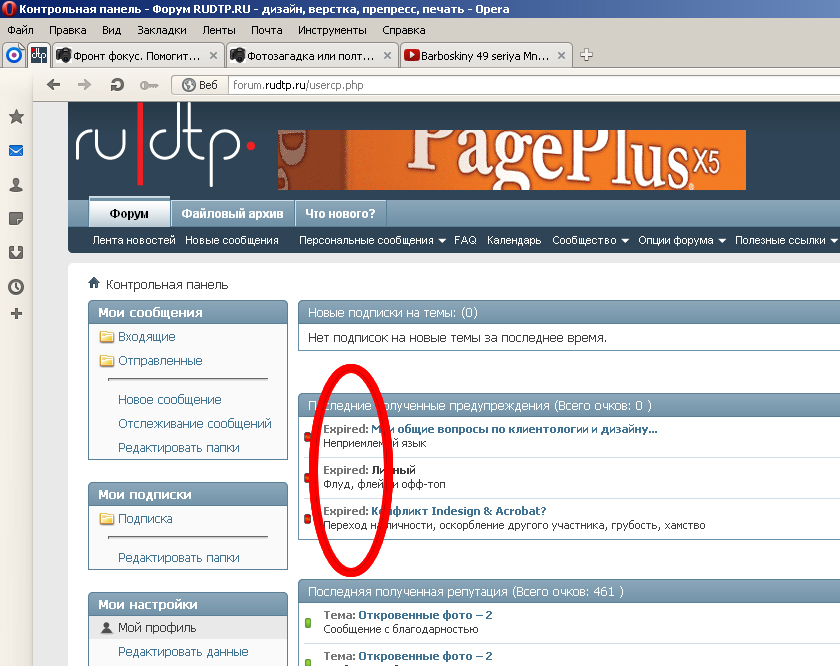Open the Contacts person panel in the sidebar
Image resolution: width=840 pixels, height=666 pixels.
(16, 185)
